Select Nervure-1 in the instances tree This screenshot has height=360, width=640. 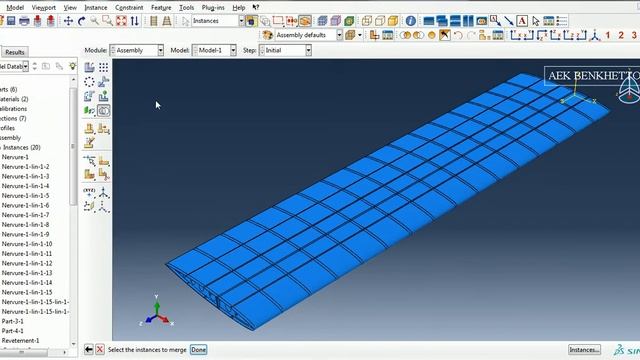pyautogui.click(x=15, y=157)
